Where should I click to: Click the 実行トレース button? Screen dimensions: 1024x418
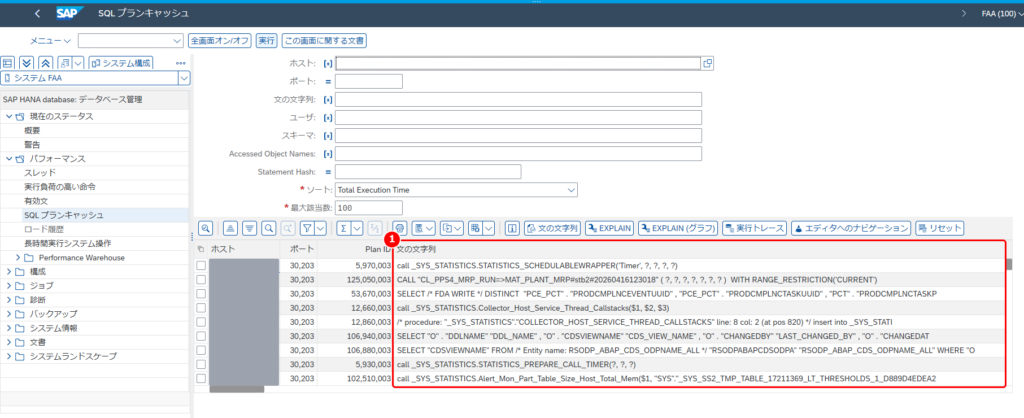[x=754, y=228]
